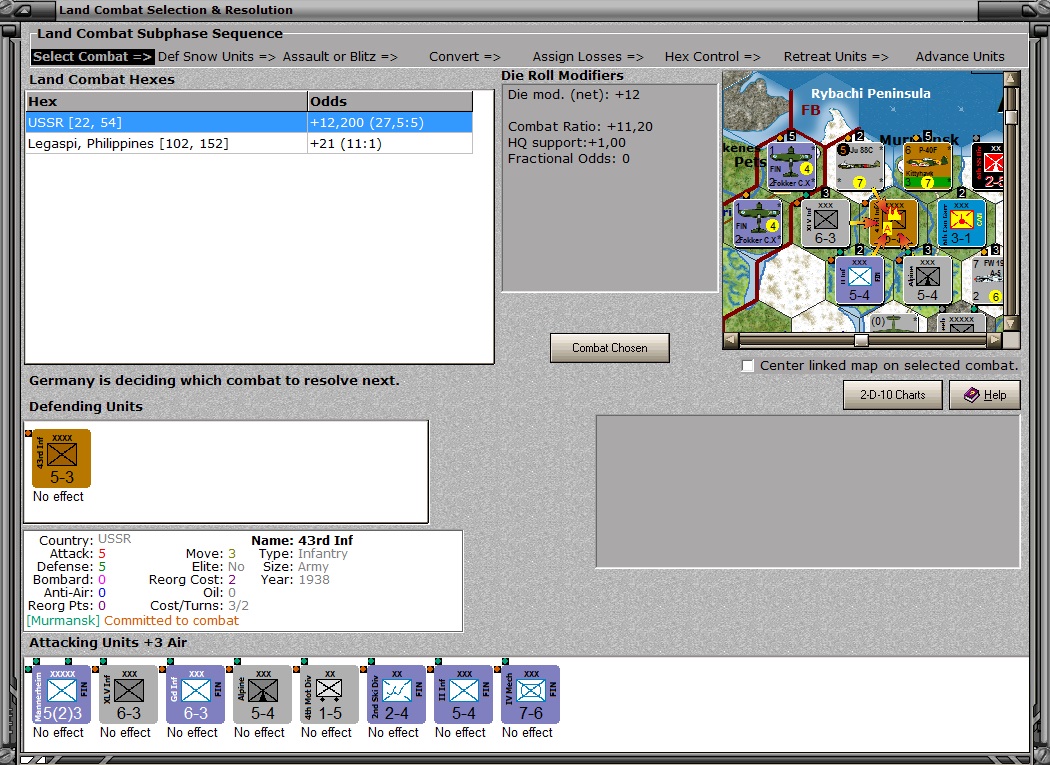Click the Type: Infantry value
1050x765 pixels.
point(323,553)
